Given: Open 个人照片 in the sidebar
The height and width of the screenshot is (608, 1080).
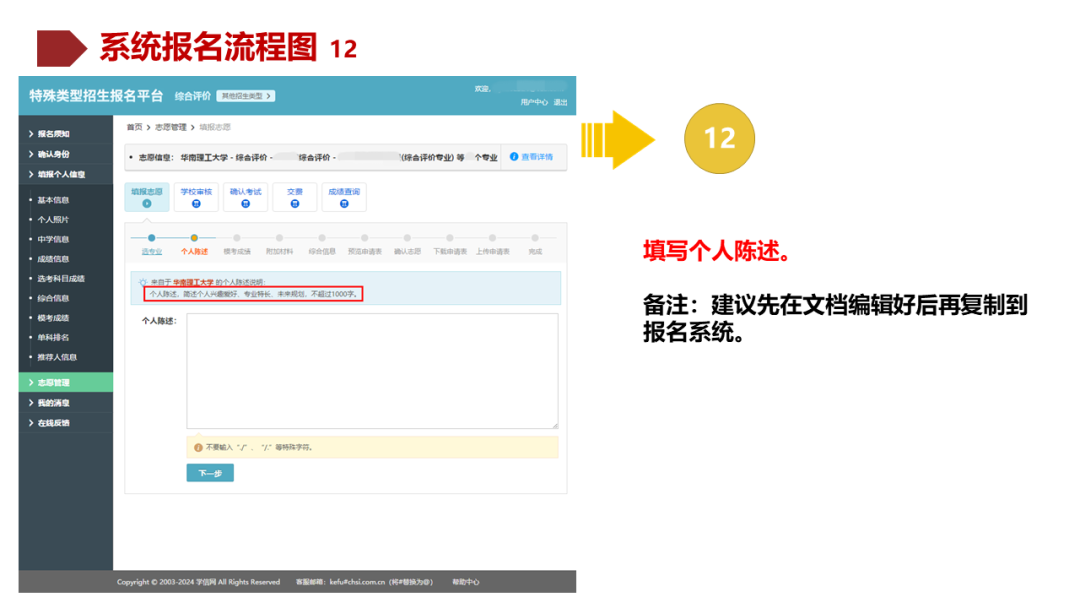Looking at the screenshot, I should click(53, 220).
